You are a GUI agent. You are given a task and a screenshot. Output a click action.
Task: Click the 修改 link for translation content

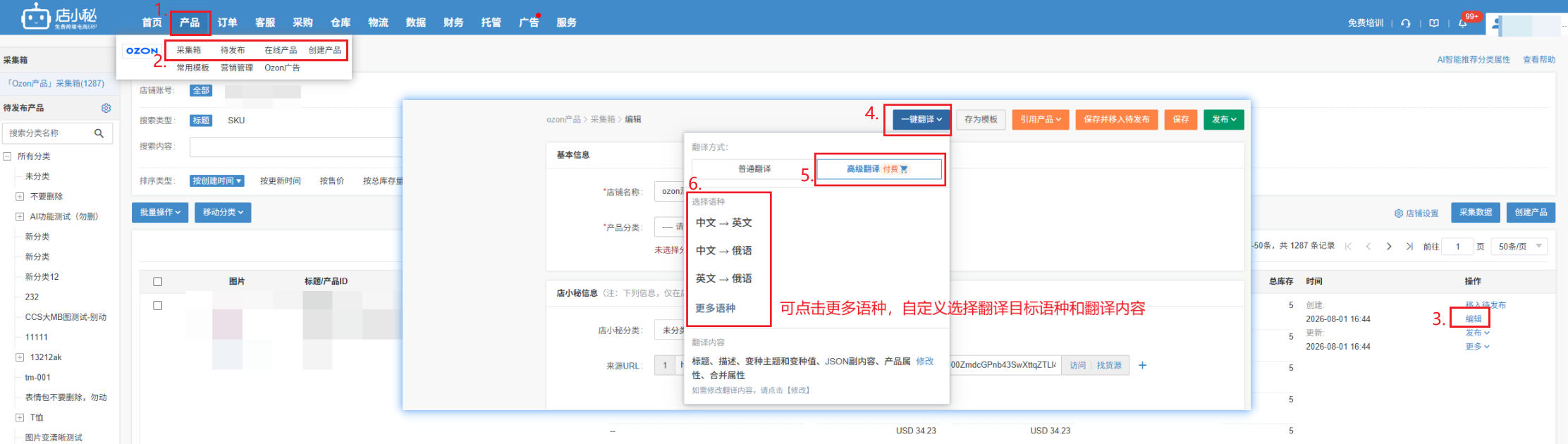click(925, 361)
